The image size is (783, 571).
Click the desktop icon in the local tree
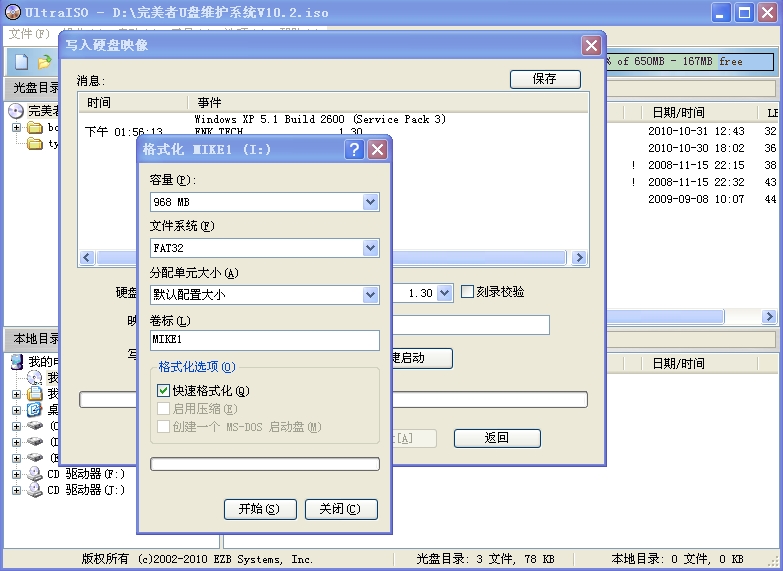tap(34, 410)
